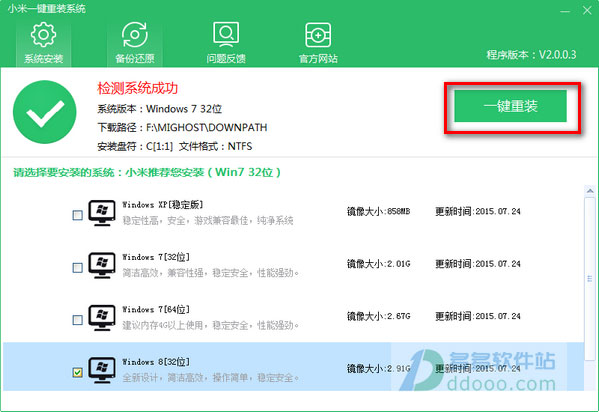599x412 pixels.
Task: Click the Windows 8 32位 monitor icon
Action: pos(102,370)
